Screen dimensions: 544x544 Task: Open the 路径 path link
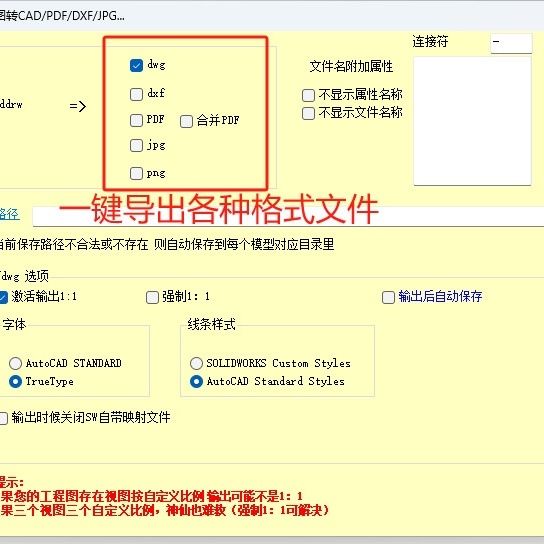pyautogui.click(x=9, y=214)
